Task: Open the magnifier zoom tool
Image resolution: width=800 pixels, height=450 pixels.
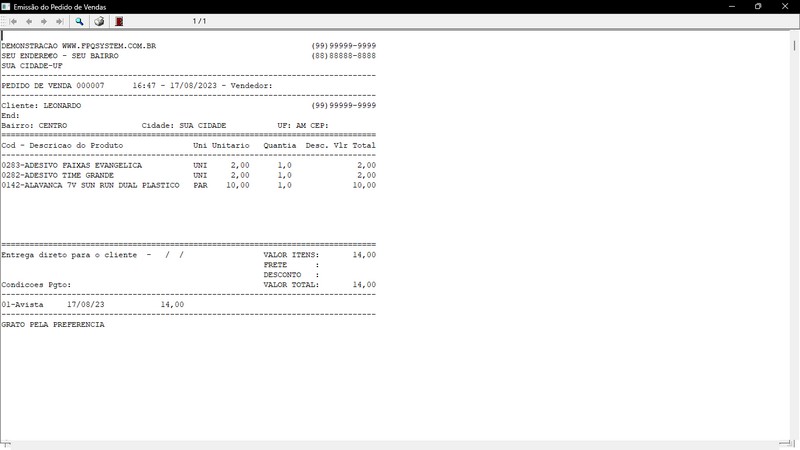Action: point(79,21)
